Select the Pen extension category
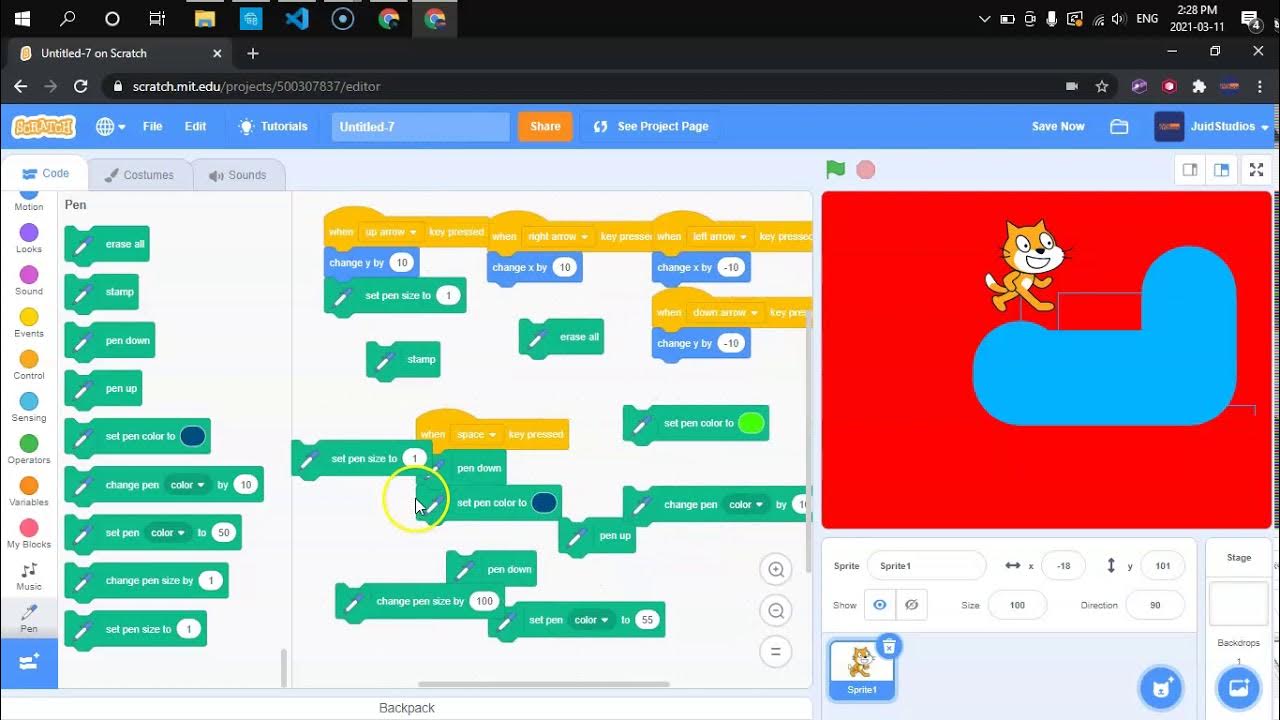 coord(29,618)
